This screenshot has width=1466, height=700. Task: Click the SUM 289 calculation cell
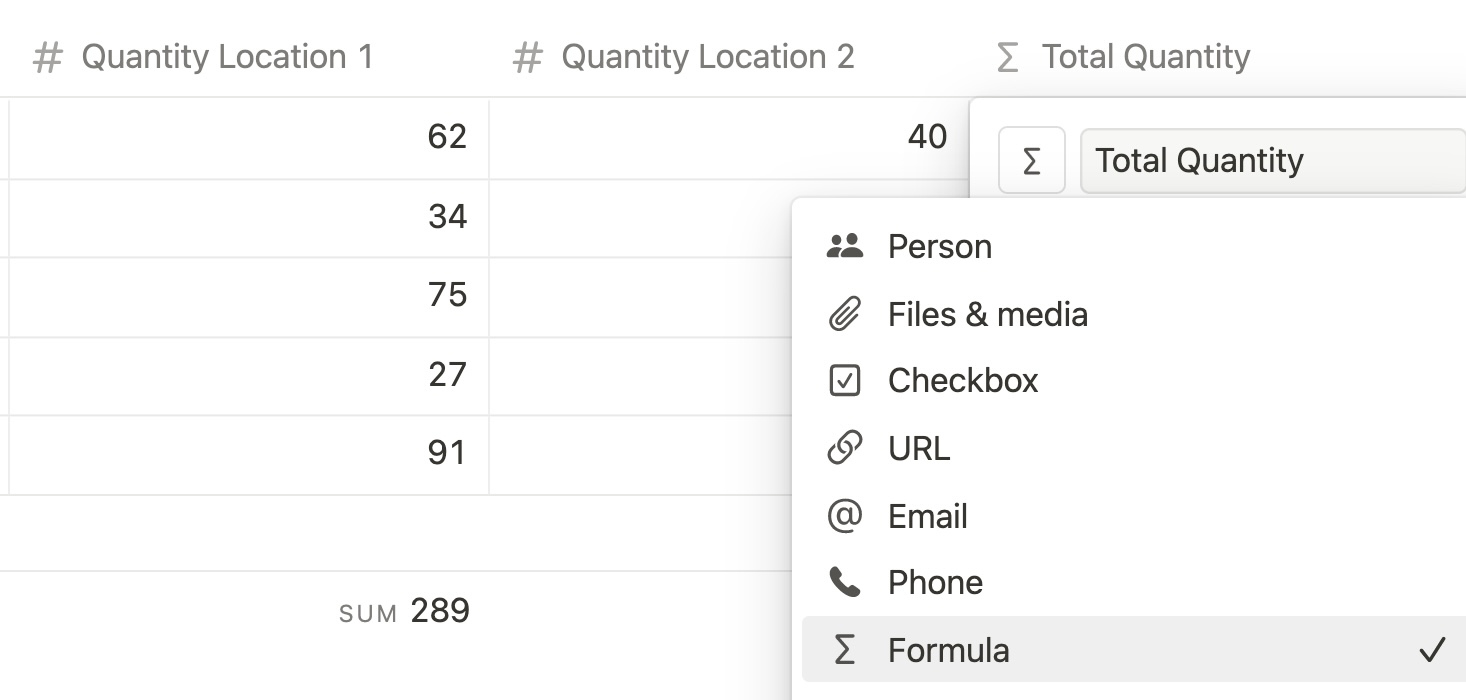click(404, 611)
